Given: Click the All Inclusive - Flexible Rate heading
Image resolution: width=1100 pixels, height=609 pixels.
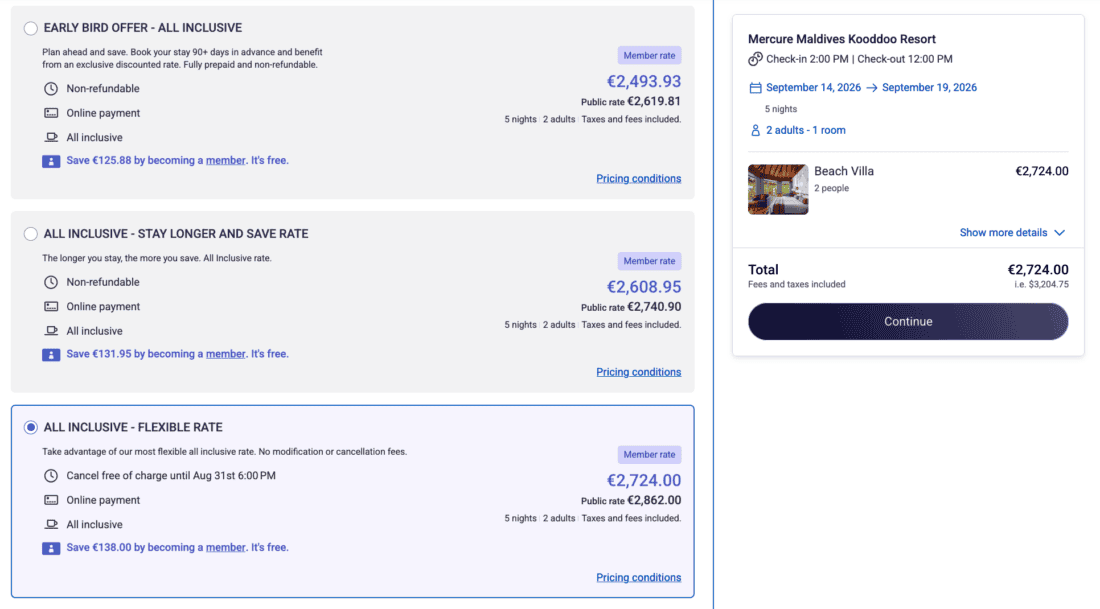Looking at the screenshot, I should (x=133, y=427).
